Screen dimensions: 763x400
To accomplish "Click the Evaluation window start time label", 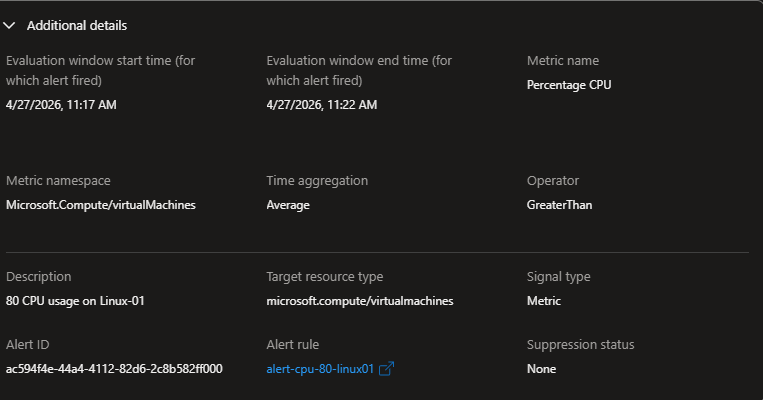I will (100, 71).
